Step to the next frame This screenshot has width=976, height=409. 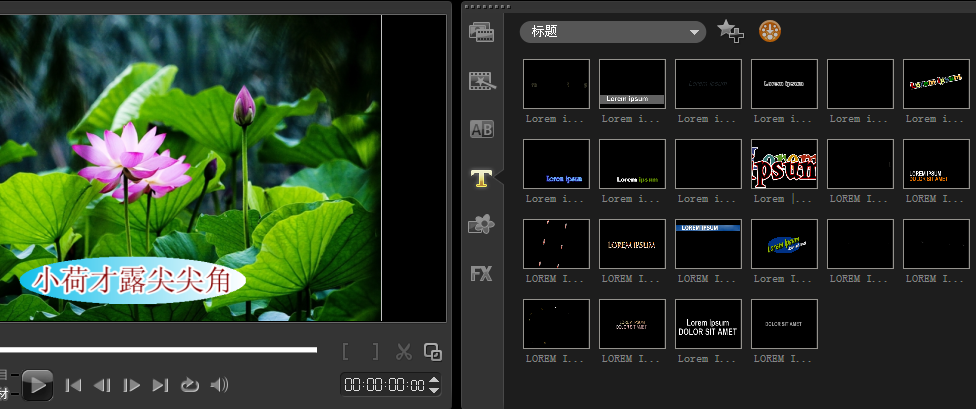(x=131, y=384)
